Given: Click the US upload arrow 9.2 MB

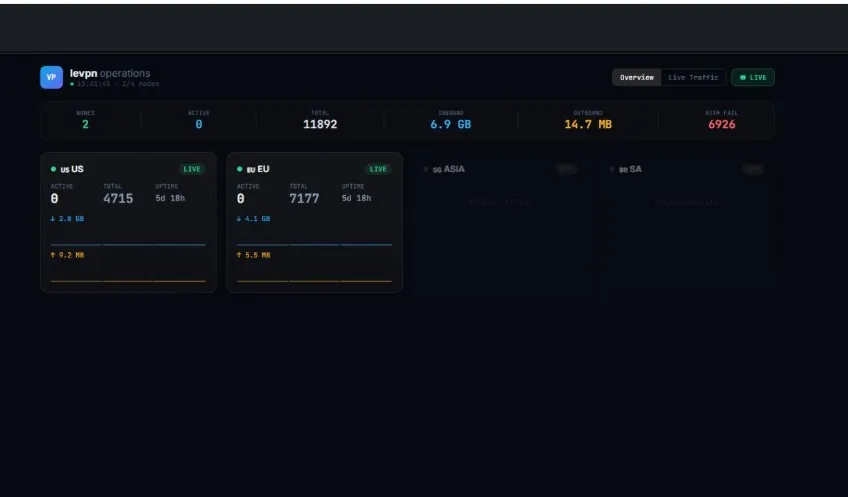Looking at the screenshot, I should (67, 255).
